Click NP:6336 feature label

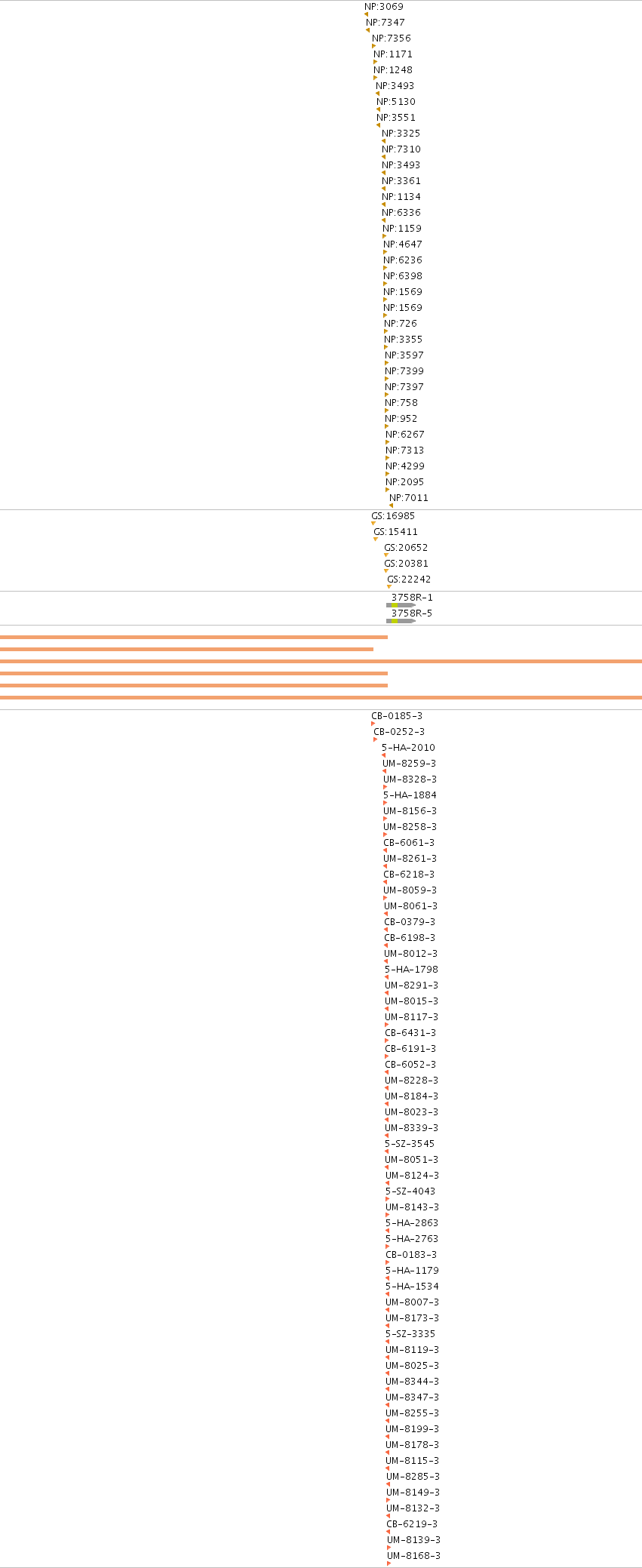pos(401,213)
